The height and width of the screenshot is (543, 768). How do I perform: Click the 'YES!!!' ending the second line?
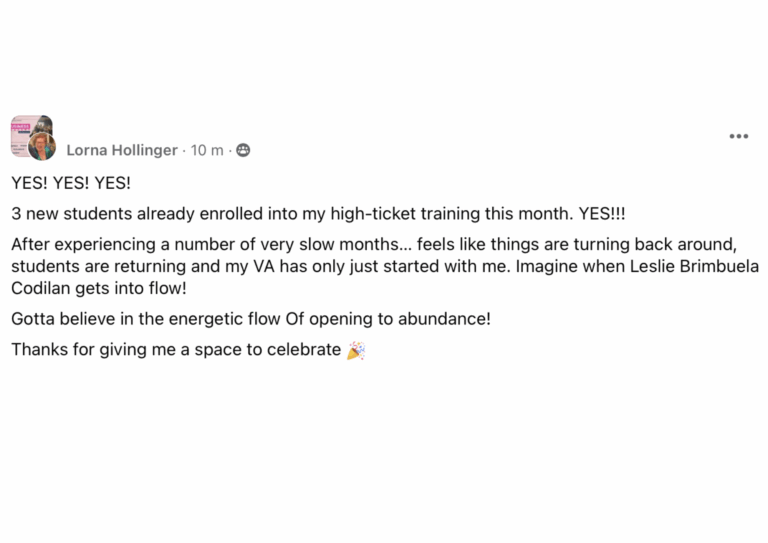(x=602, y=214)
